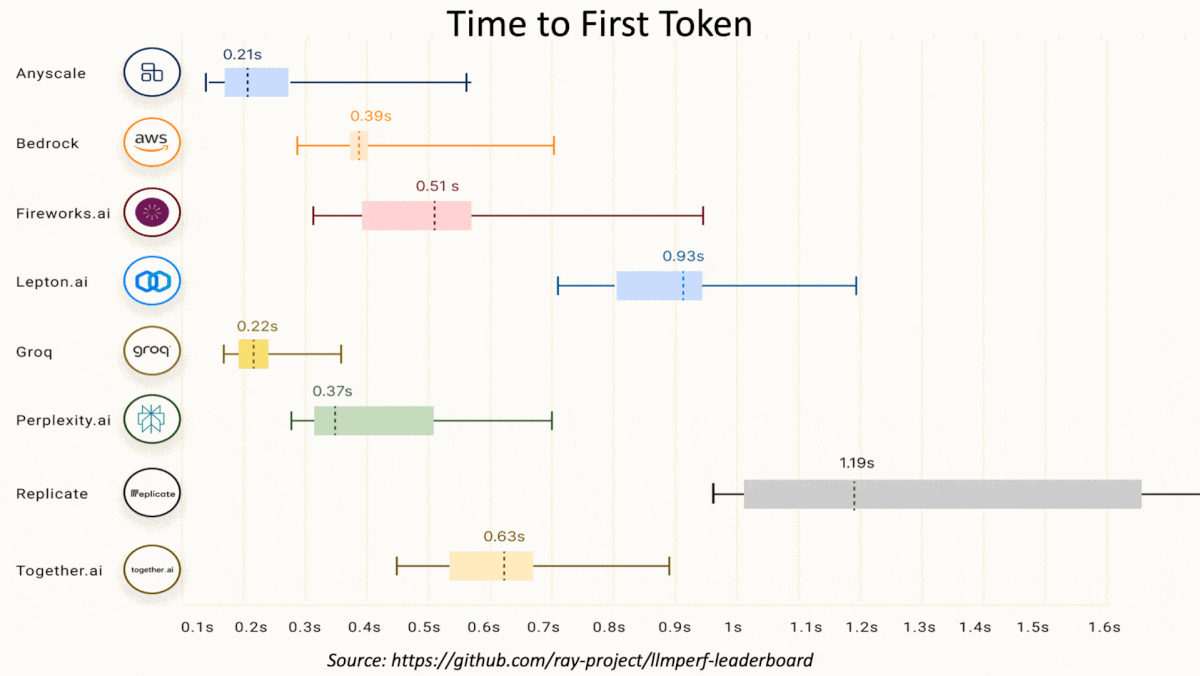Select the Fireworks.ai pink box bar
Viewport: 1200px width, 676px height.
416,215
